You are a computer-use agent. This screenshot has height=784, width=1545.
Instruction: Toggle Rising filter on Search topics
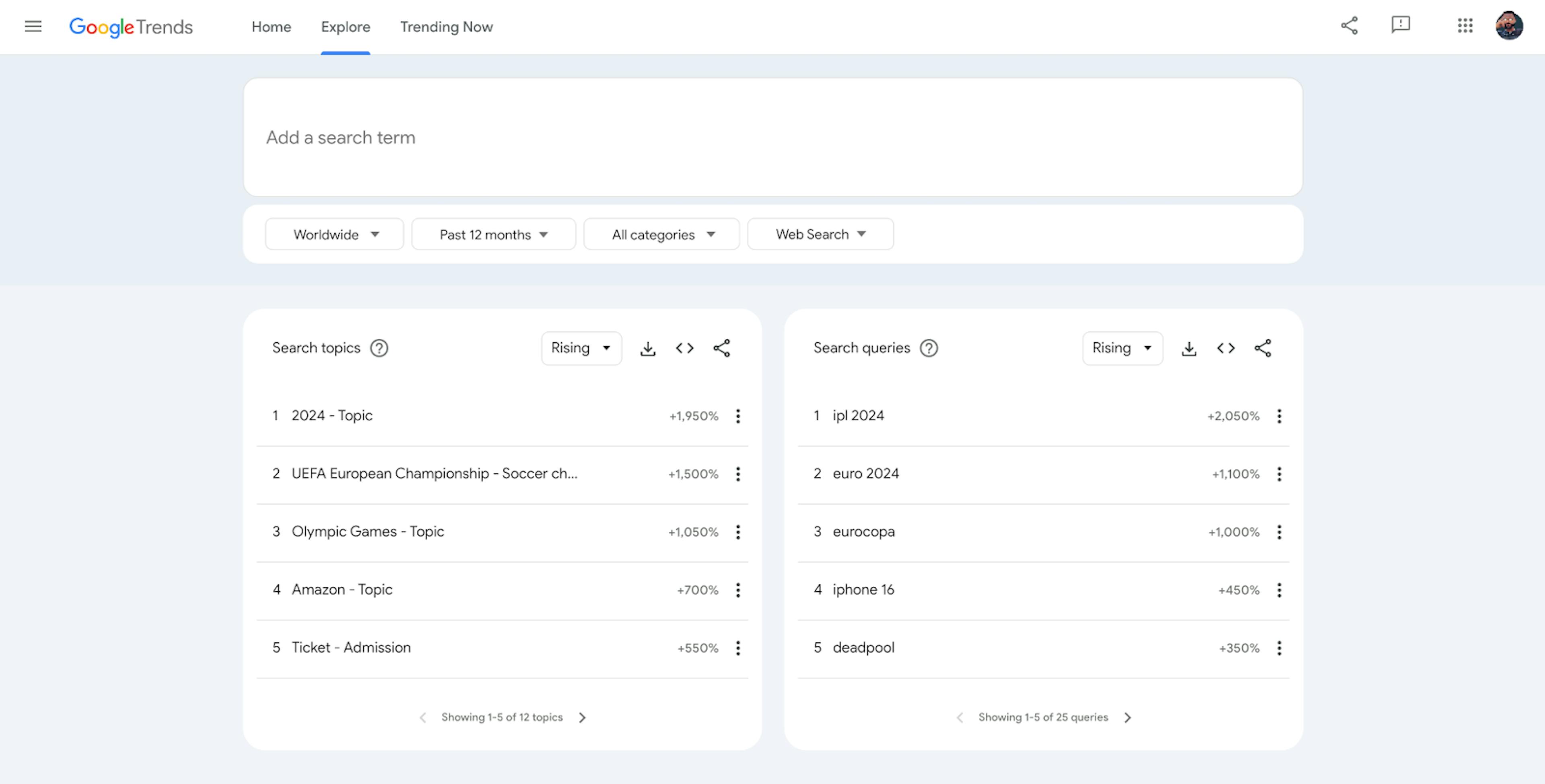click(x=580, y=347)
